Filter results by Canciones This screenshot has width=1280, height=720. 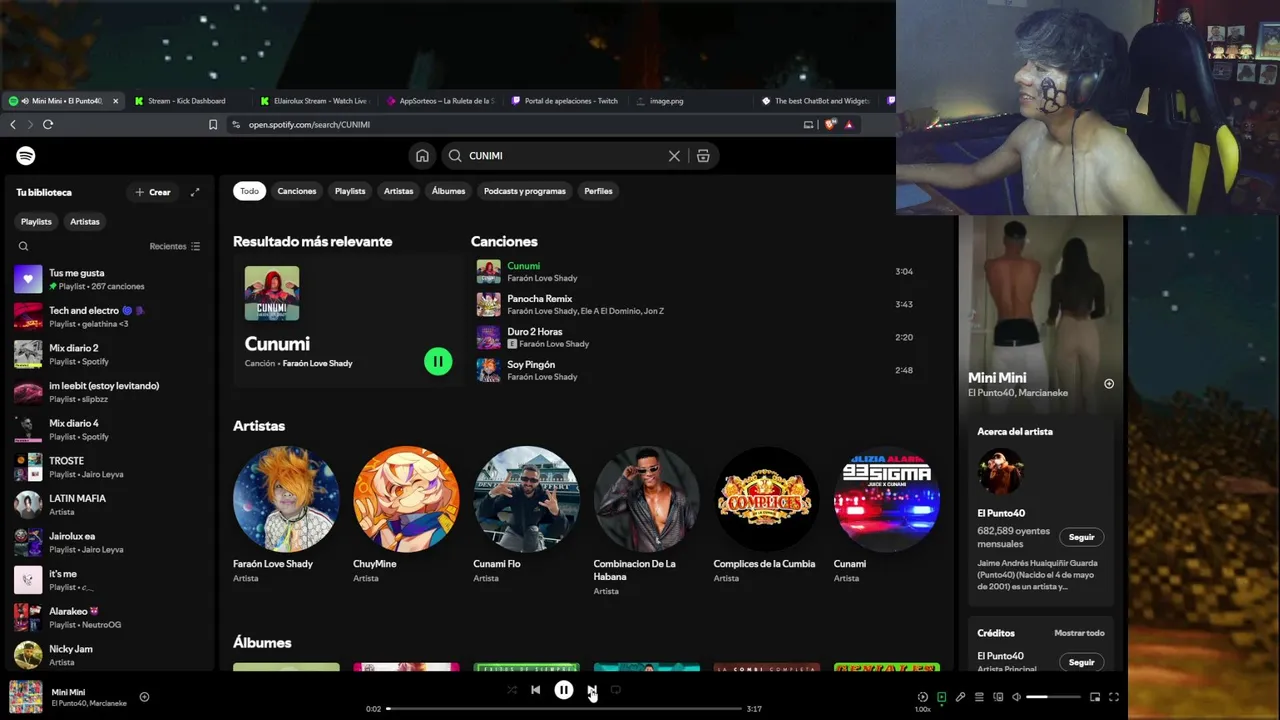pyautogui.click(x=297, y=191)
